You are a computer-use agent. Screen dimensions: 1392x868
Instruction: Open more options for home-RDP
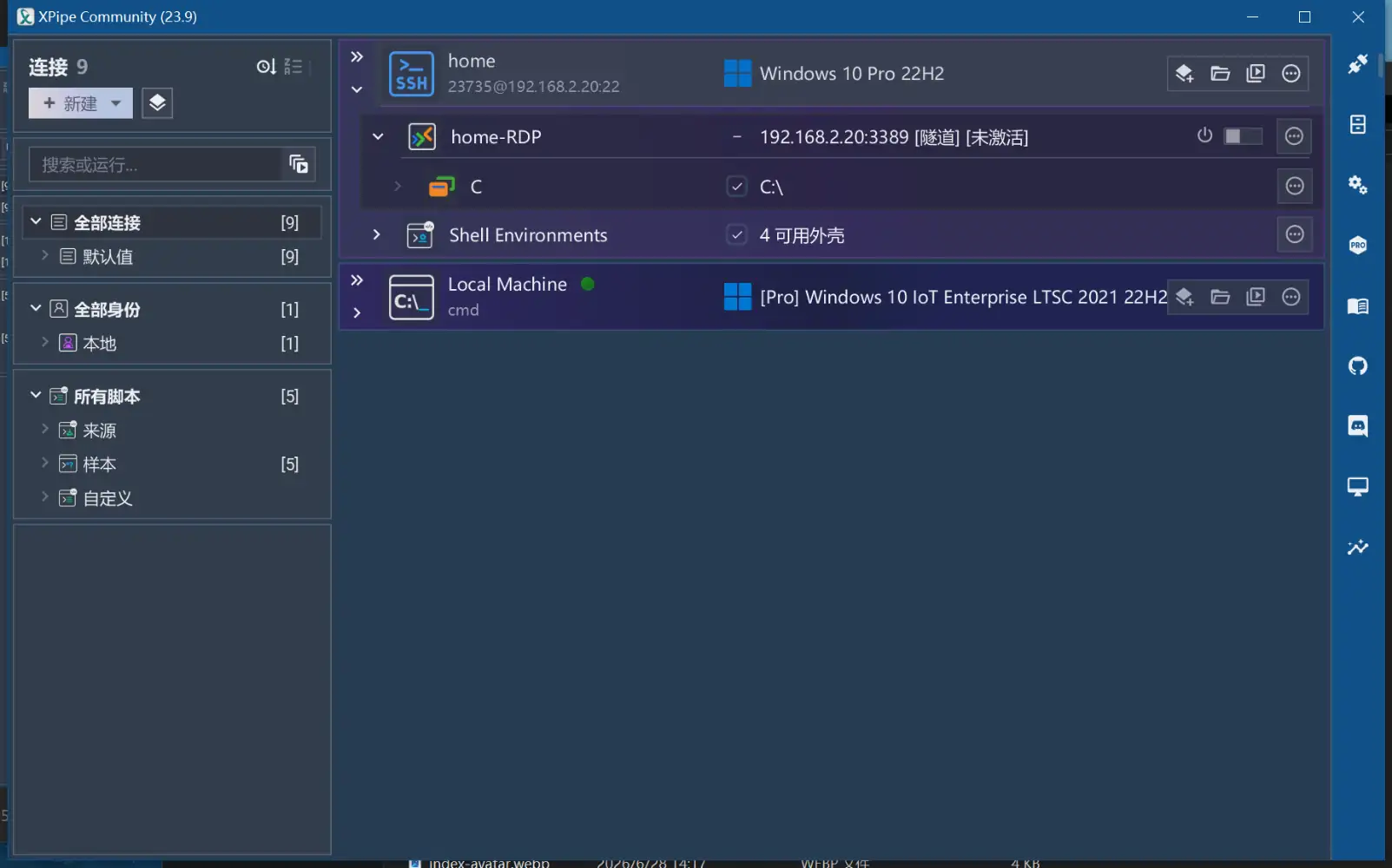click(x=1294, y=136)
